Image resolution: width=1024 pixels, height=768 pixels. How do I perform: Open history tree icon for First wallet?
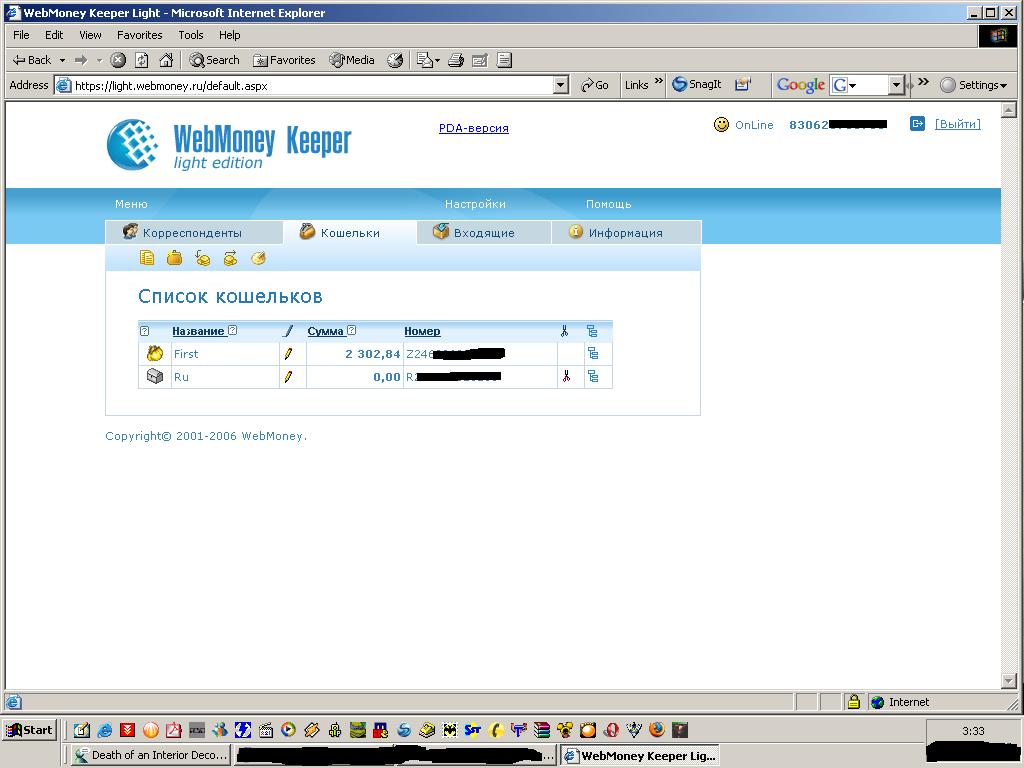click(x=593, y=353)
